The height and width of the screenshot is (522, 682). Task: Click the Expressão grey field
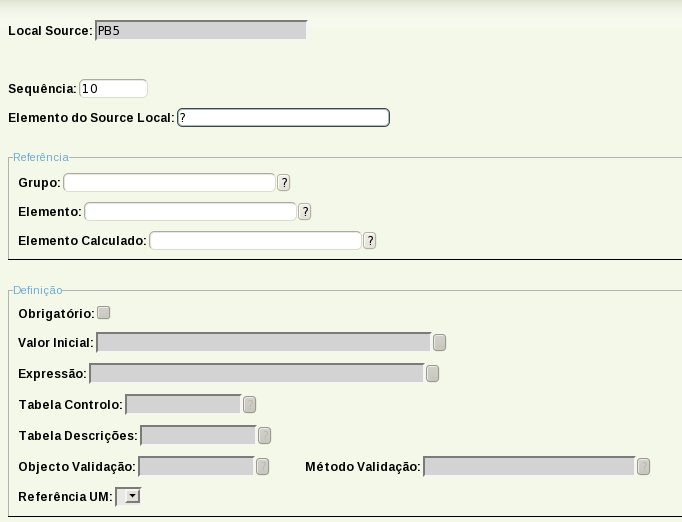coord(256,374)
